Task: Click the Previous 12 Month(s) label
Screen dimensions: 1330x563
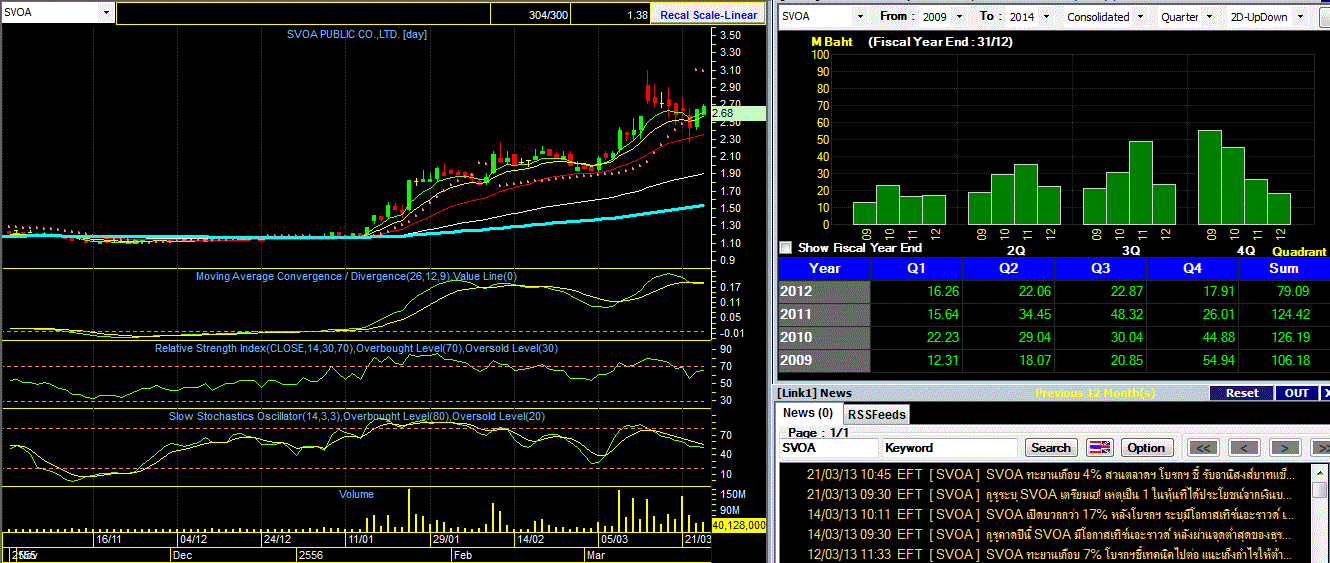Action: (x=1094, y=393)
